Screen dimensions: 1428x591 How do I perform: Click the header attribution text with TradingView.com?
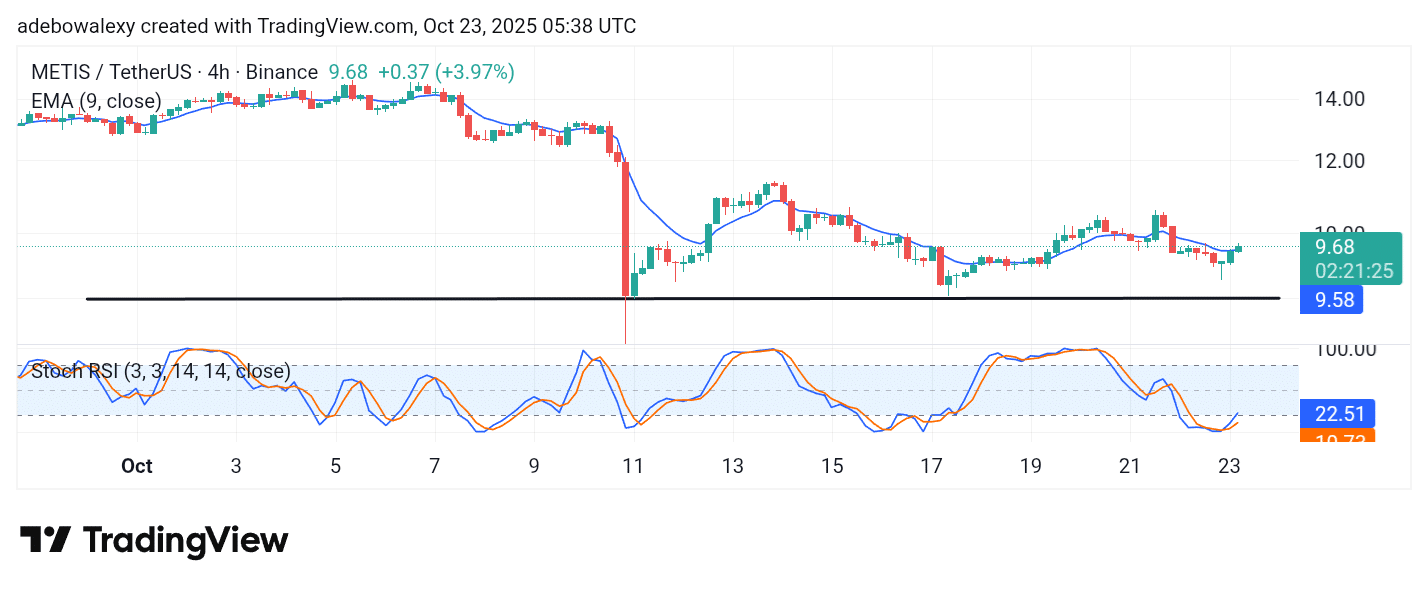pos(326,27)
